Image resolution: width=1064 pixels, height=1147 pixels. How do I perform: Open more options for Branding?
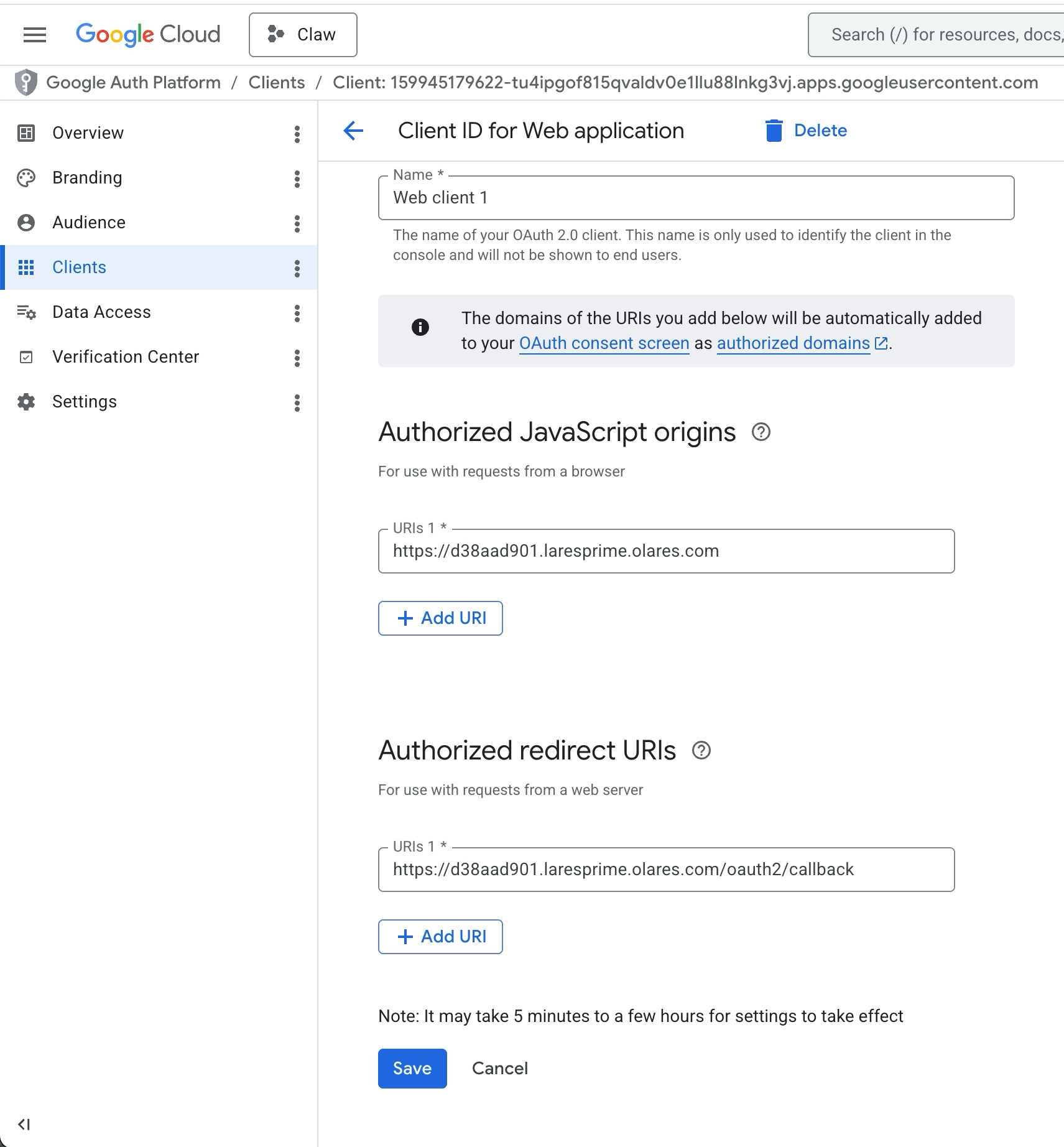tap(297, 179)
